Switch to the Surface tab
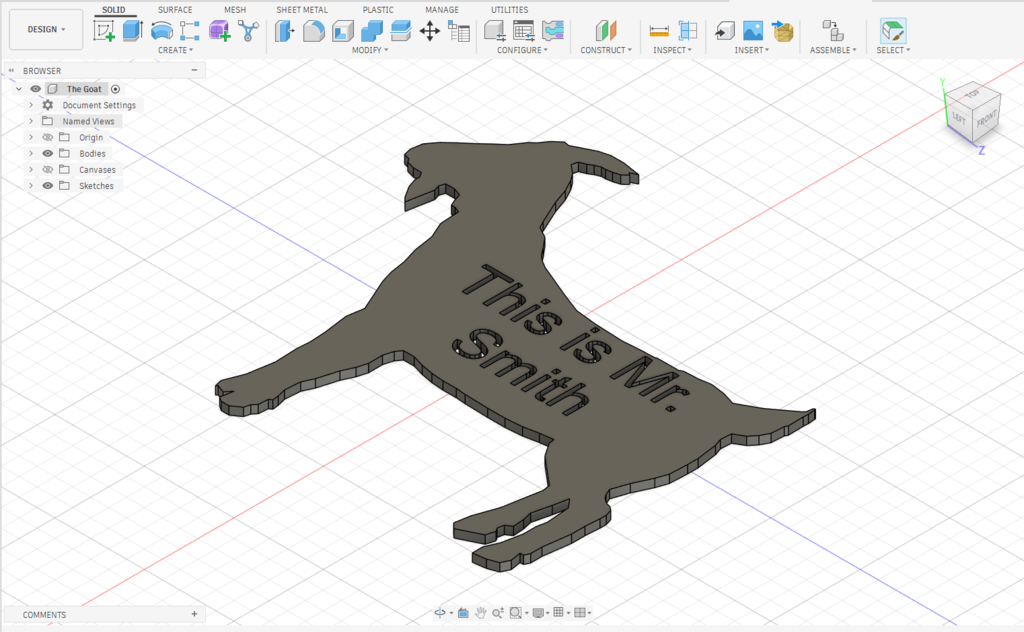Screen dimensions: 1024x632 click(x=175, y=10)
